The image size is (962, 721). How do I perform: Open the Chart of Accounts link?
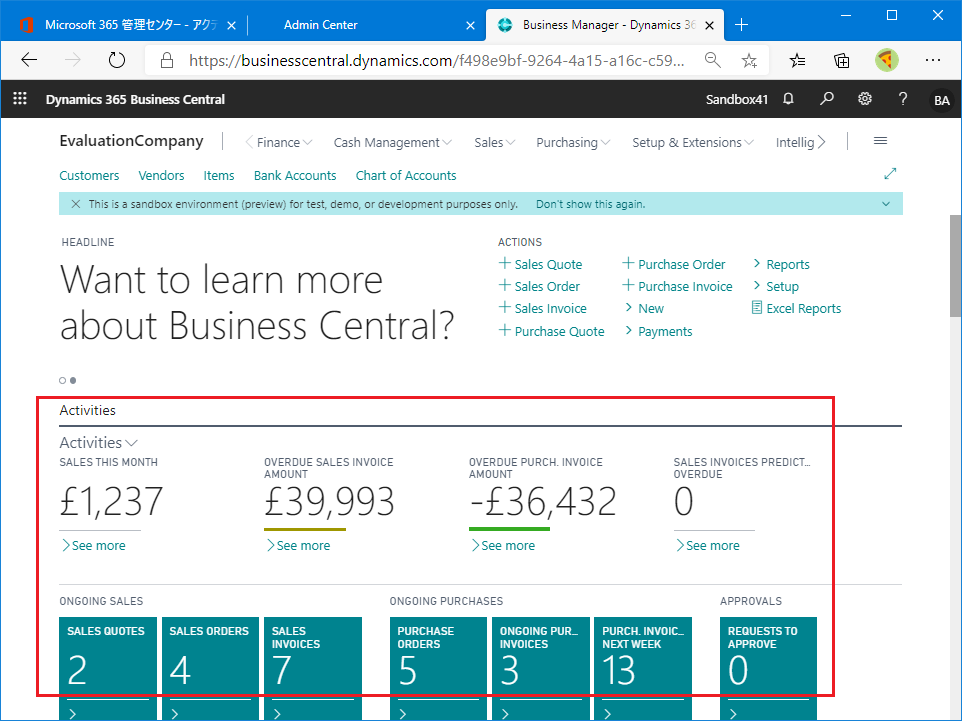[406, 175]
